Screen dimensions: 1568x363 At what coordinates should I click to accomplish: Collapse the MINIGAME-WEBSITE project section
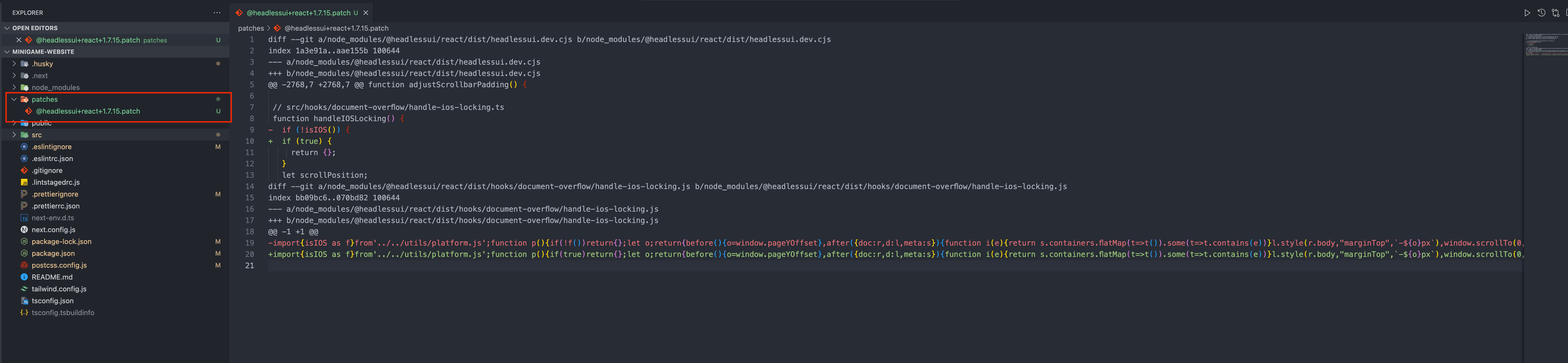point(7,52)
